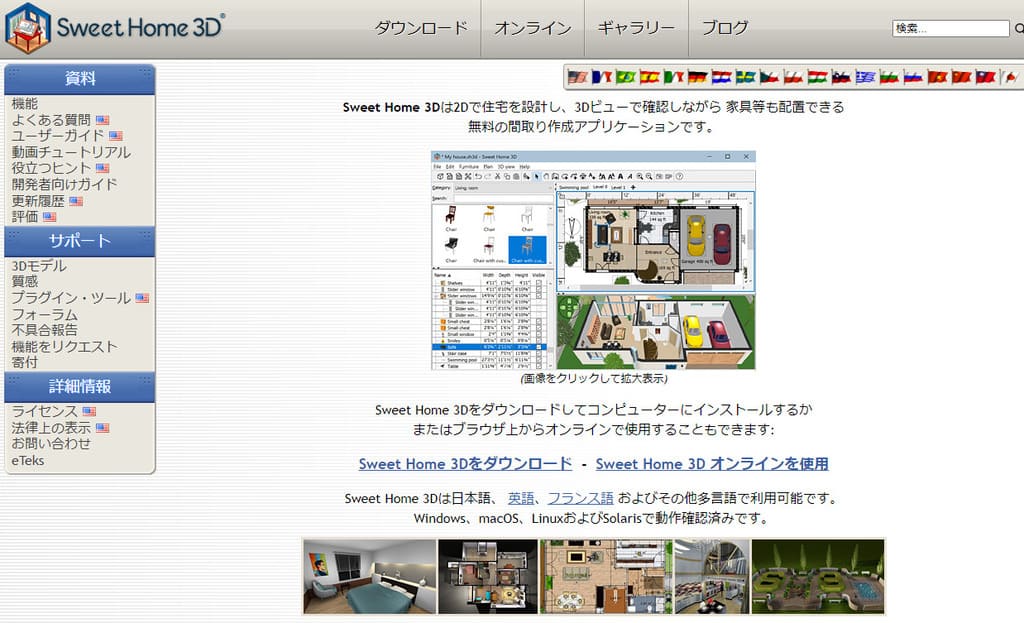Open the ギャラリー menu tab
Screen dimensions: 1024x623
point(636,28)
